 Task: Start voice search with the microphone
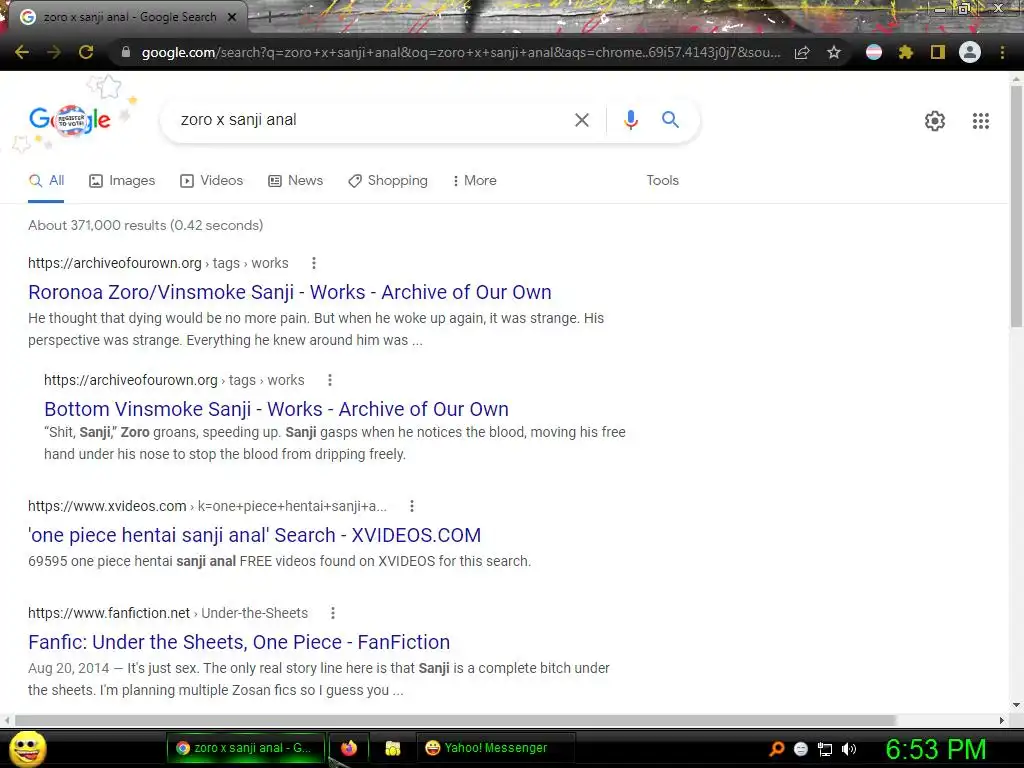[630, 120]
